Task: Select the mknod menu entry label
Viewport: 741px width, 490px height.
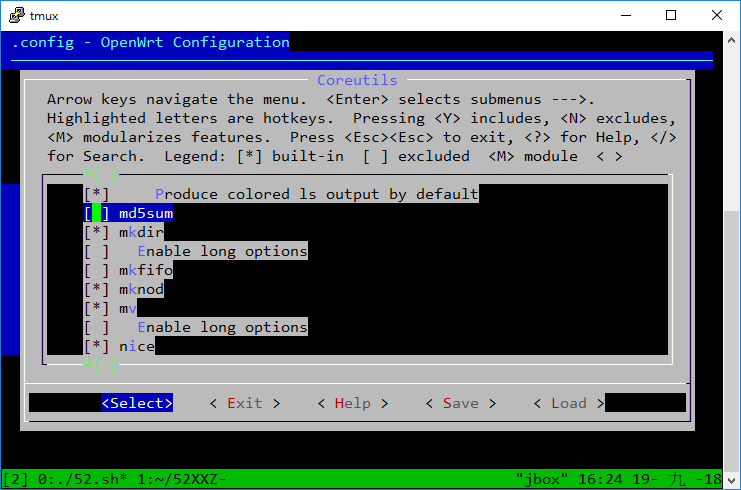Action: pyautogui.click(x=141, y=289)
